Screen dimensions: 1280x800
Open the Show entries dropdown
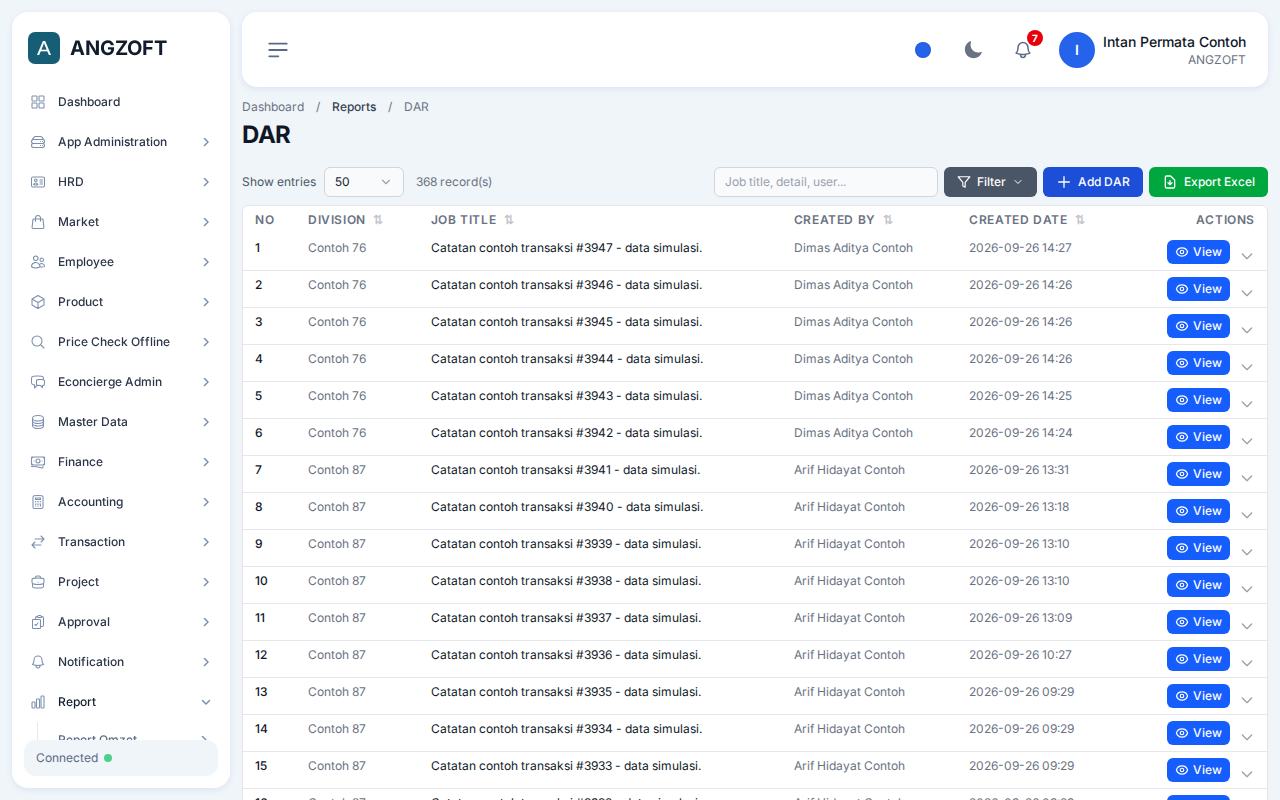(364, 182)
